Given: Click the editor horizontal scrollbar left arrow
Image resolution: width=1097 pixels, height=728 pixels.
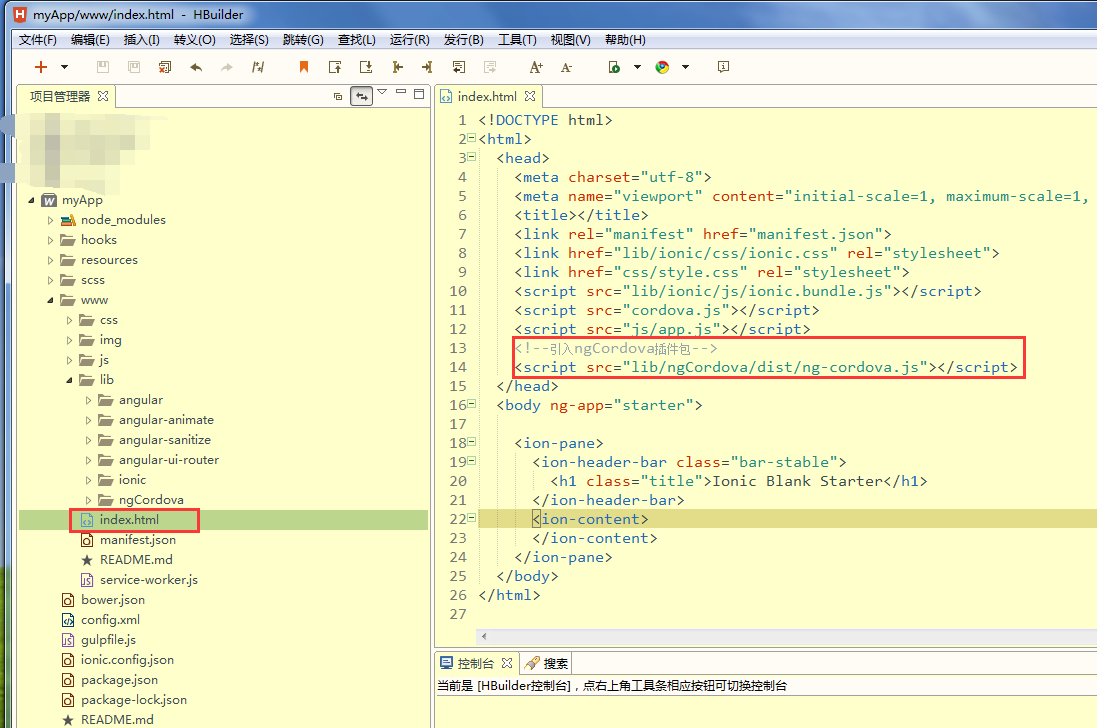Looking at the screenshot, I should click(483, 636).
